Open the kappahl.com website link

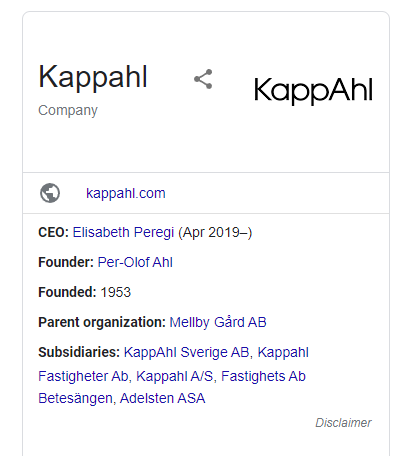tap(126, 193)
